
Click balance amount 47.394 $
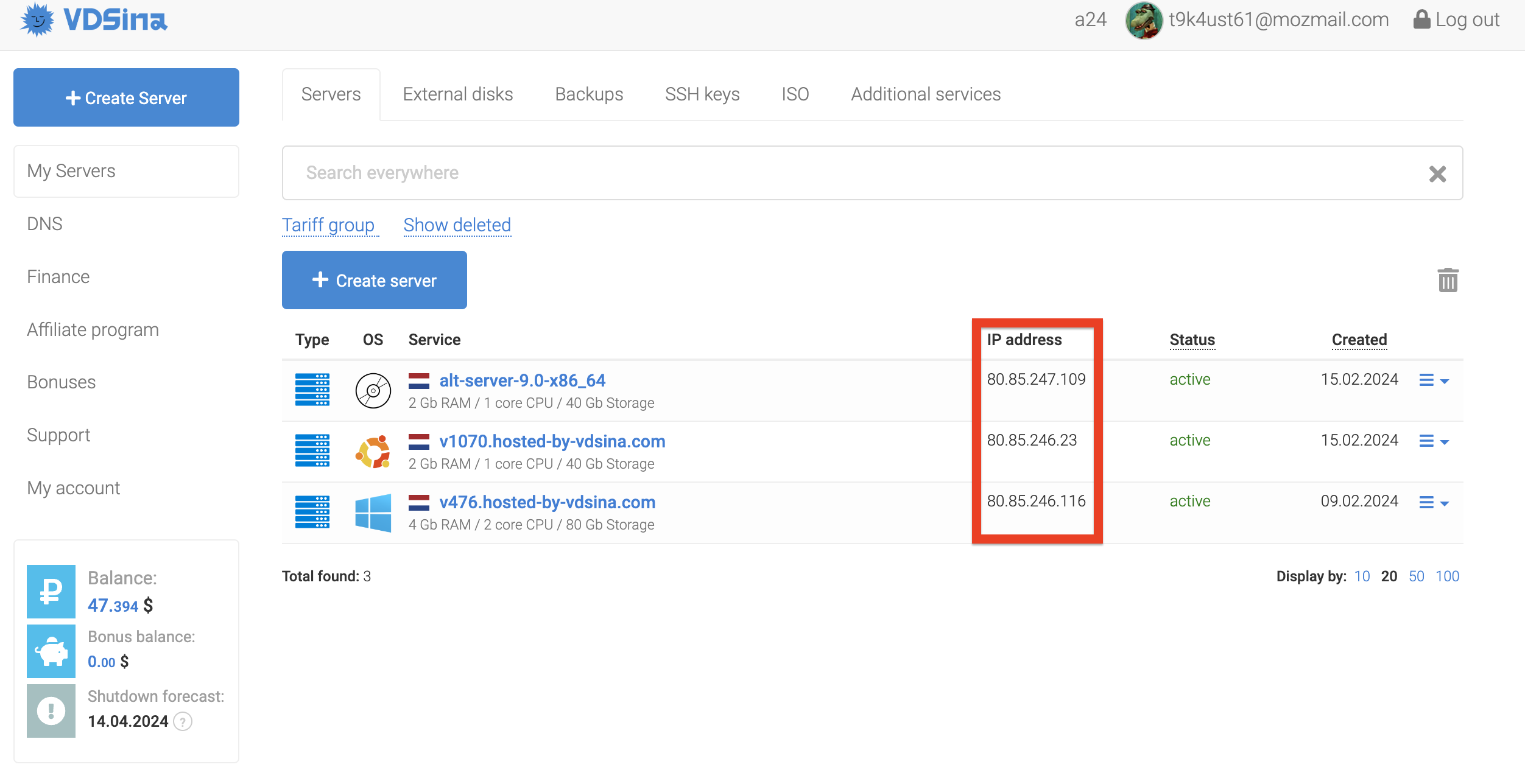(120, 605)
